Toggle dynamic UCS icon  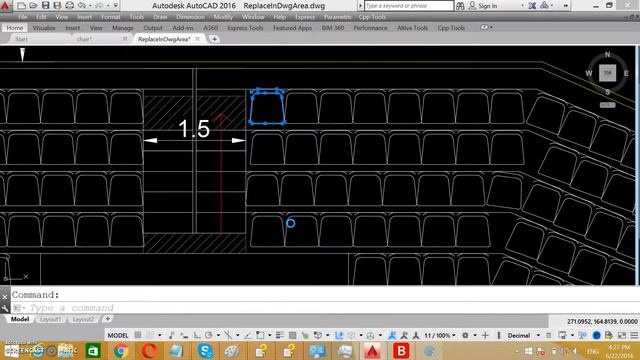[339, 336]
